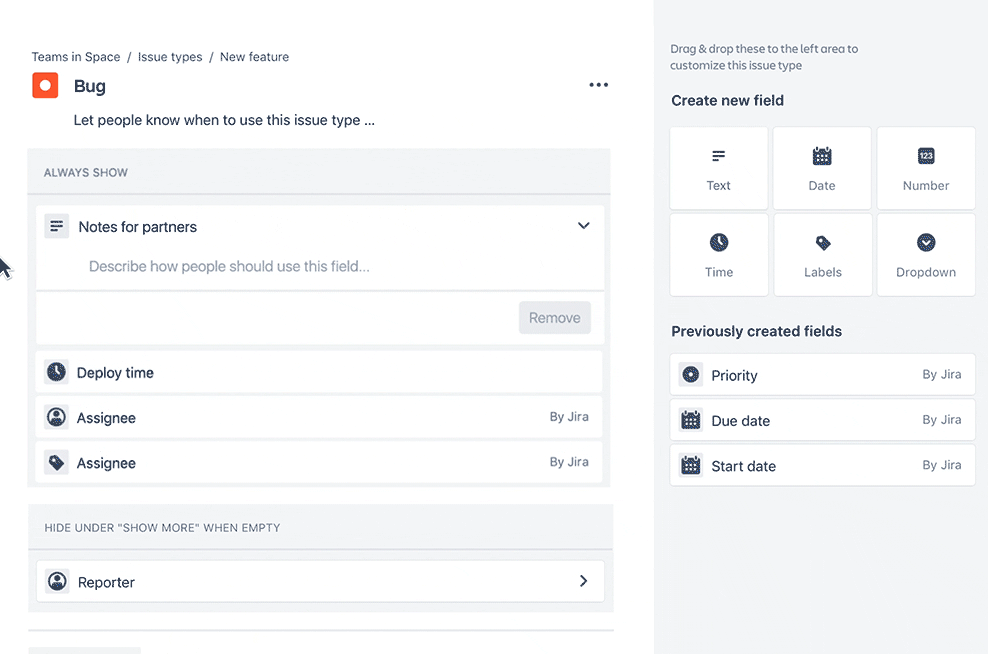
Task: Select the Due date field row
Action: tap(822, 421)
